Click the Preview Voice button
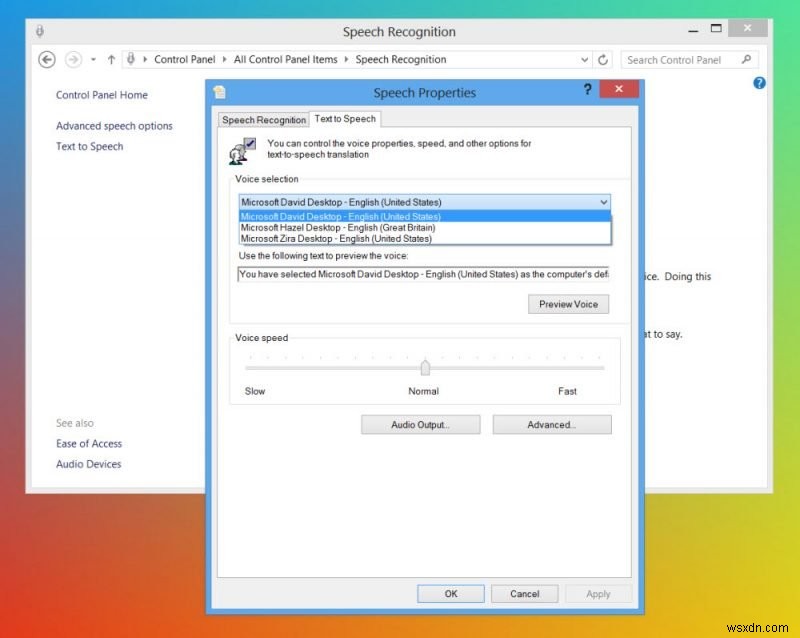800x638 pixels. point(568,304)
